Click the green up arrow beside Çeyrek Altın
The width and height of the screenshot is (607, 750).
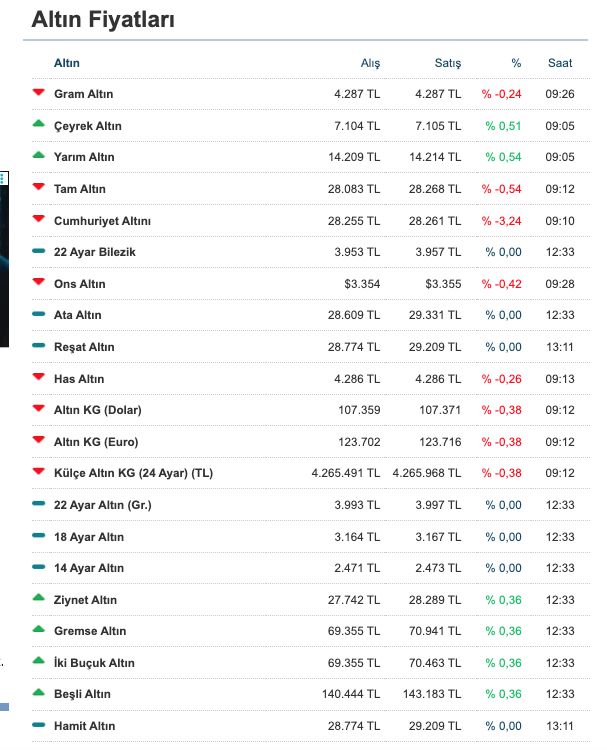point(38,125)
